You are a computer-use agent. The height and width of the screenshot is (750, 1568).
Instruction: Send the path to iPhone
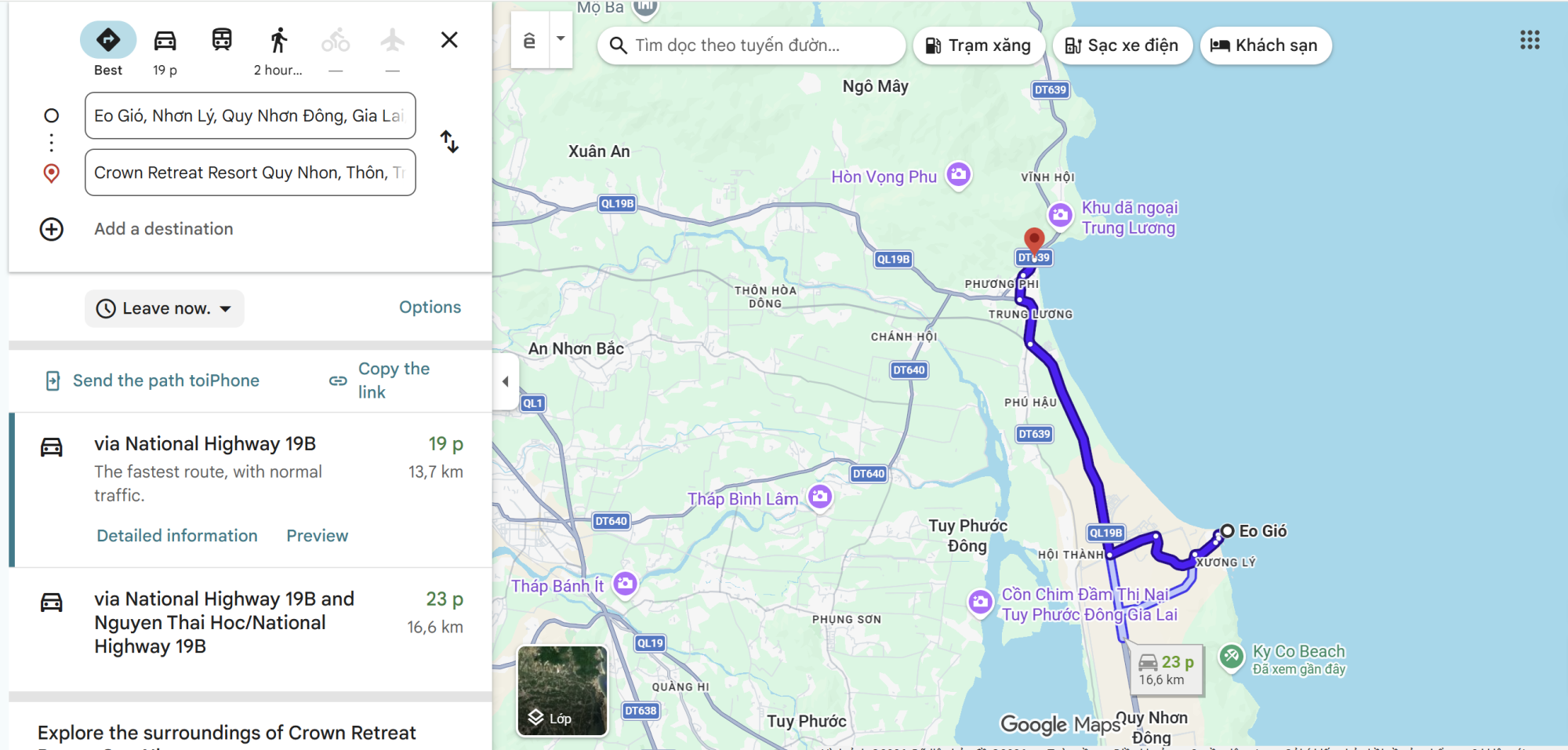tap(153, 380)
